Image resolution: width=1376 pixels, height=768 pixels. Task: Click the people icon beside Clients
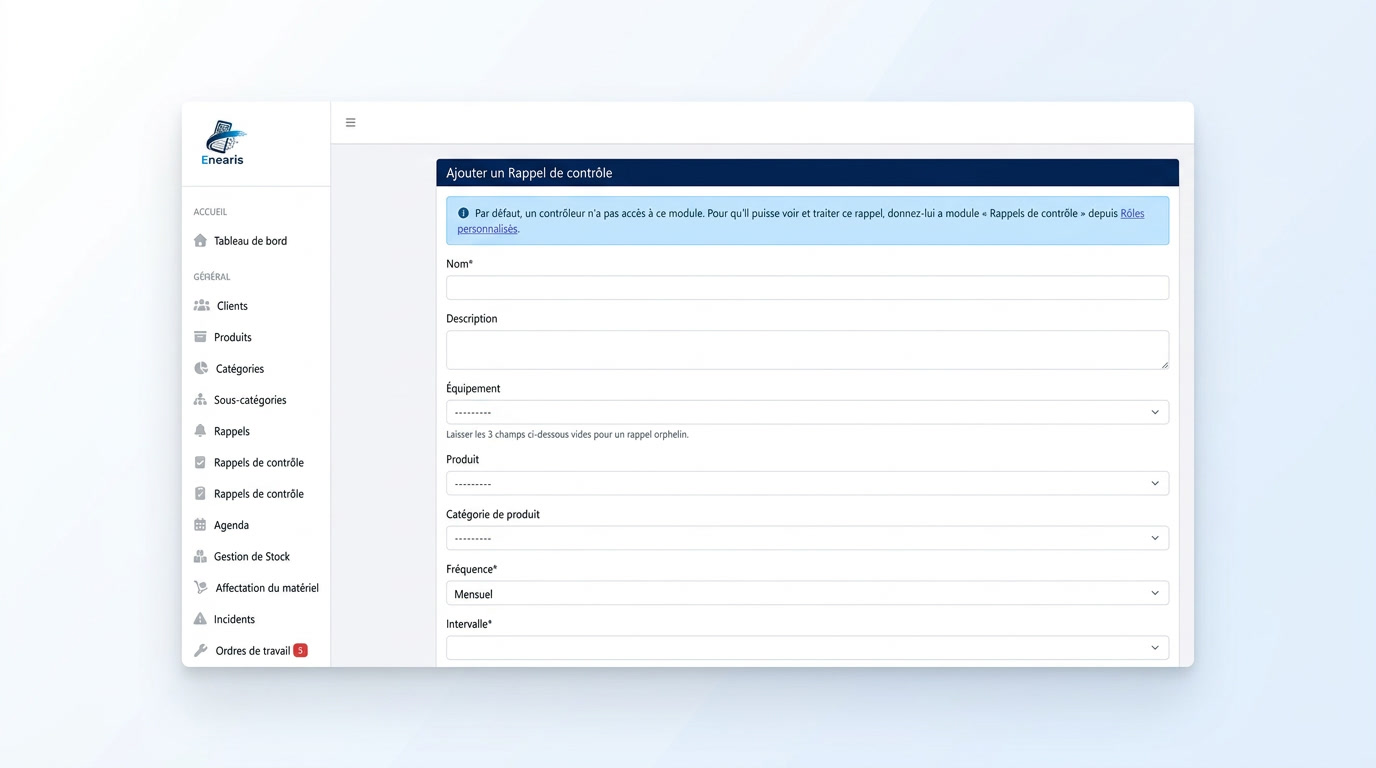pos(202,306)
